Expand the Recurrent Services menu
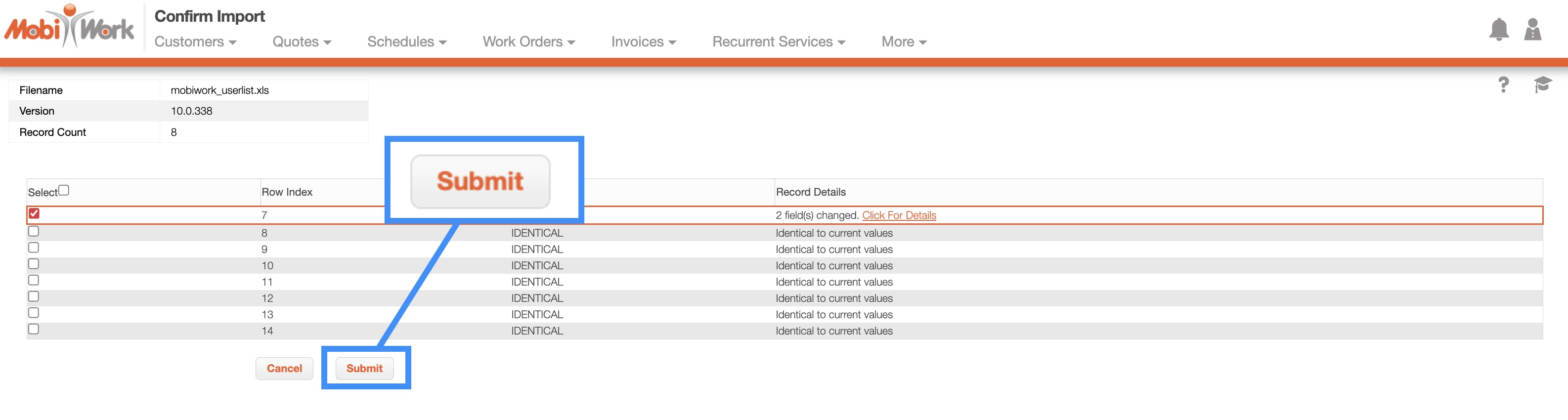 779,42
